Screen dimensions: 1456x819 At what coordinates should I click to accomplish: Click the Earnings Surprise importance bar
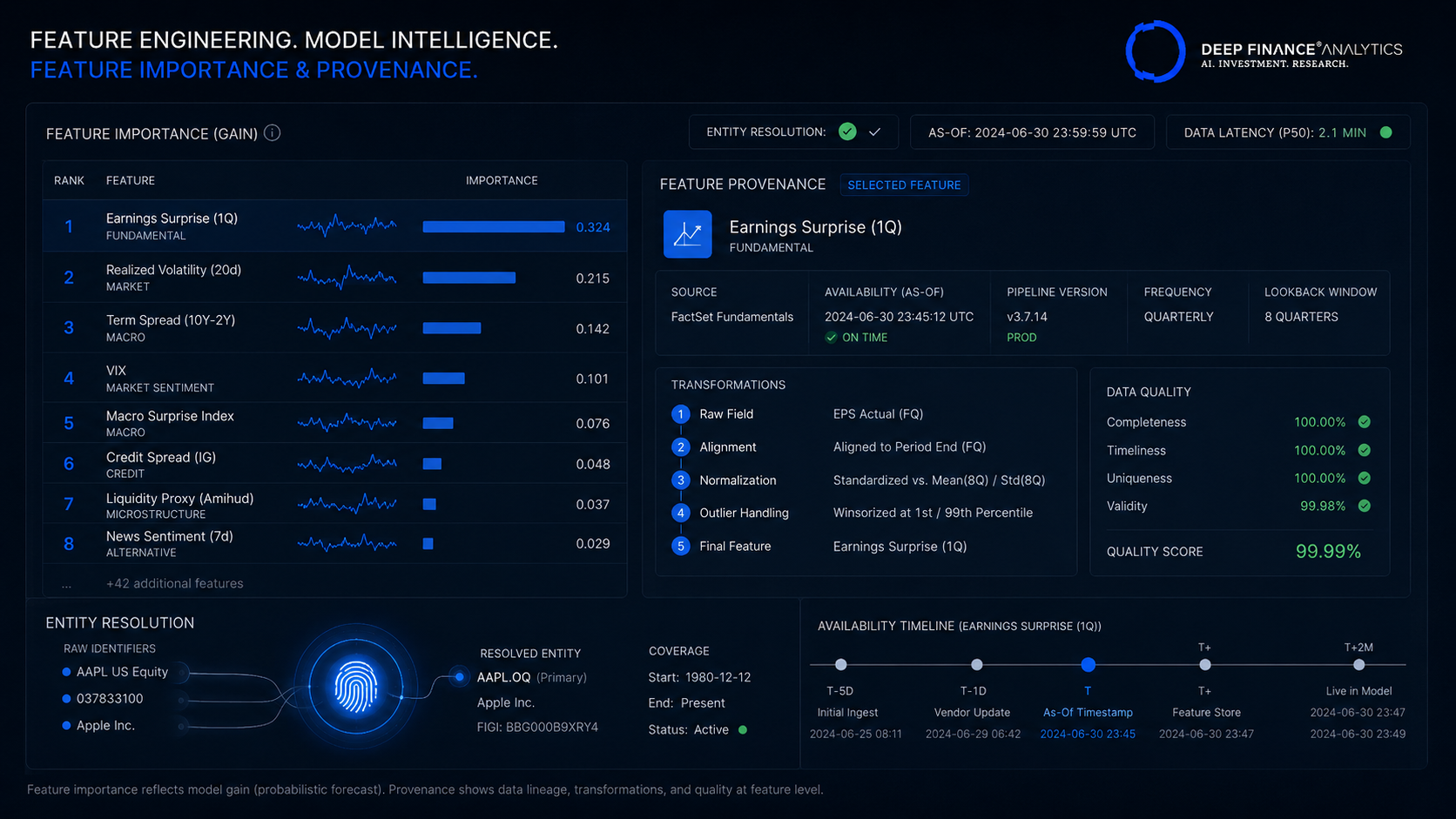[x=493, y=227]
